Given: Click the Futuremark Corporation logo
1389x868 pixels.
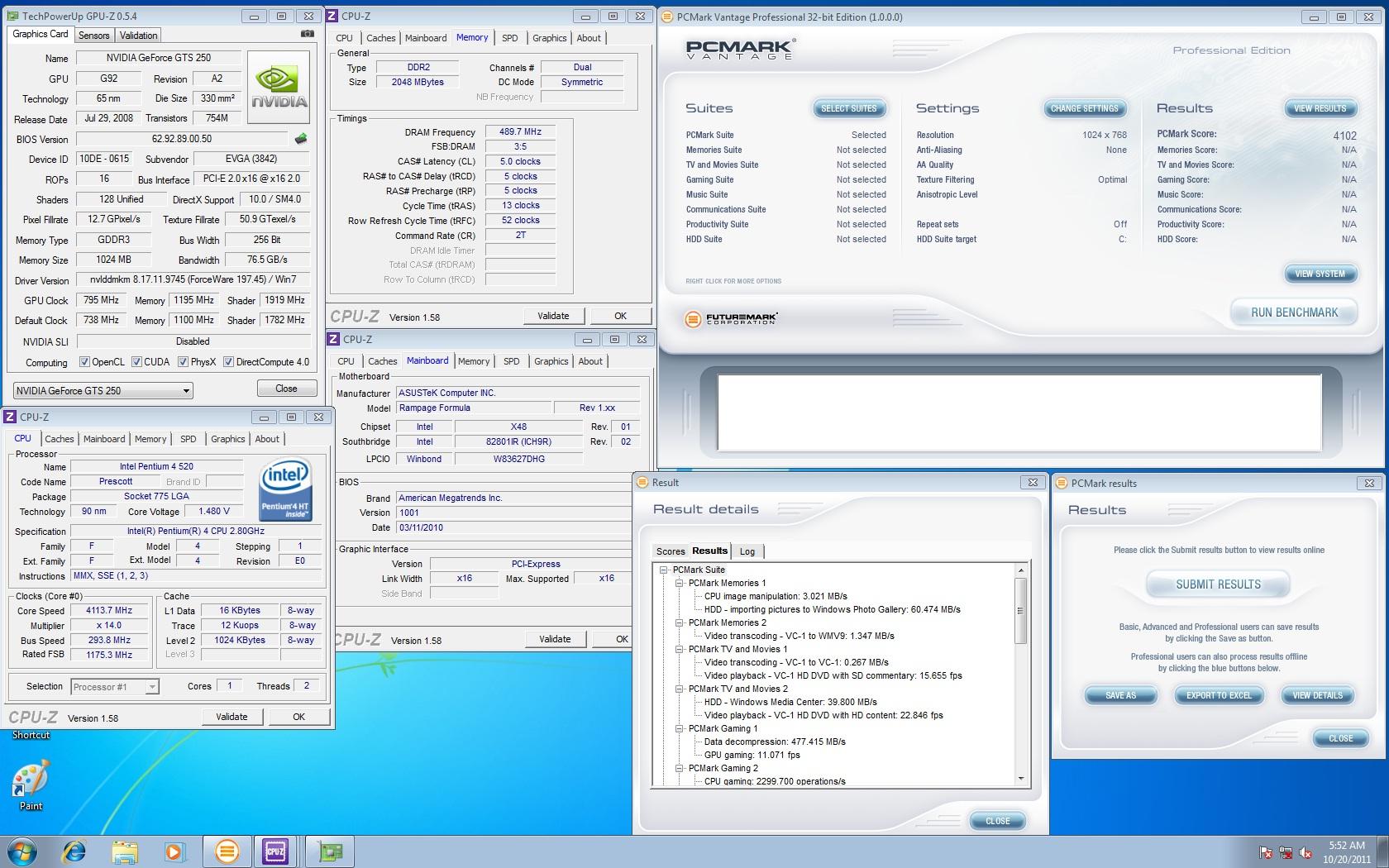Looking at the screenshot, I should (x=732, y=318).
